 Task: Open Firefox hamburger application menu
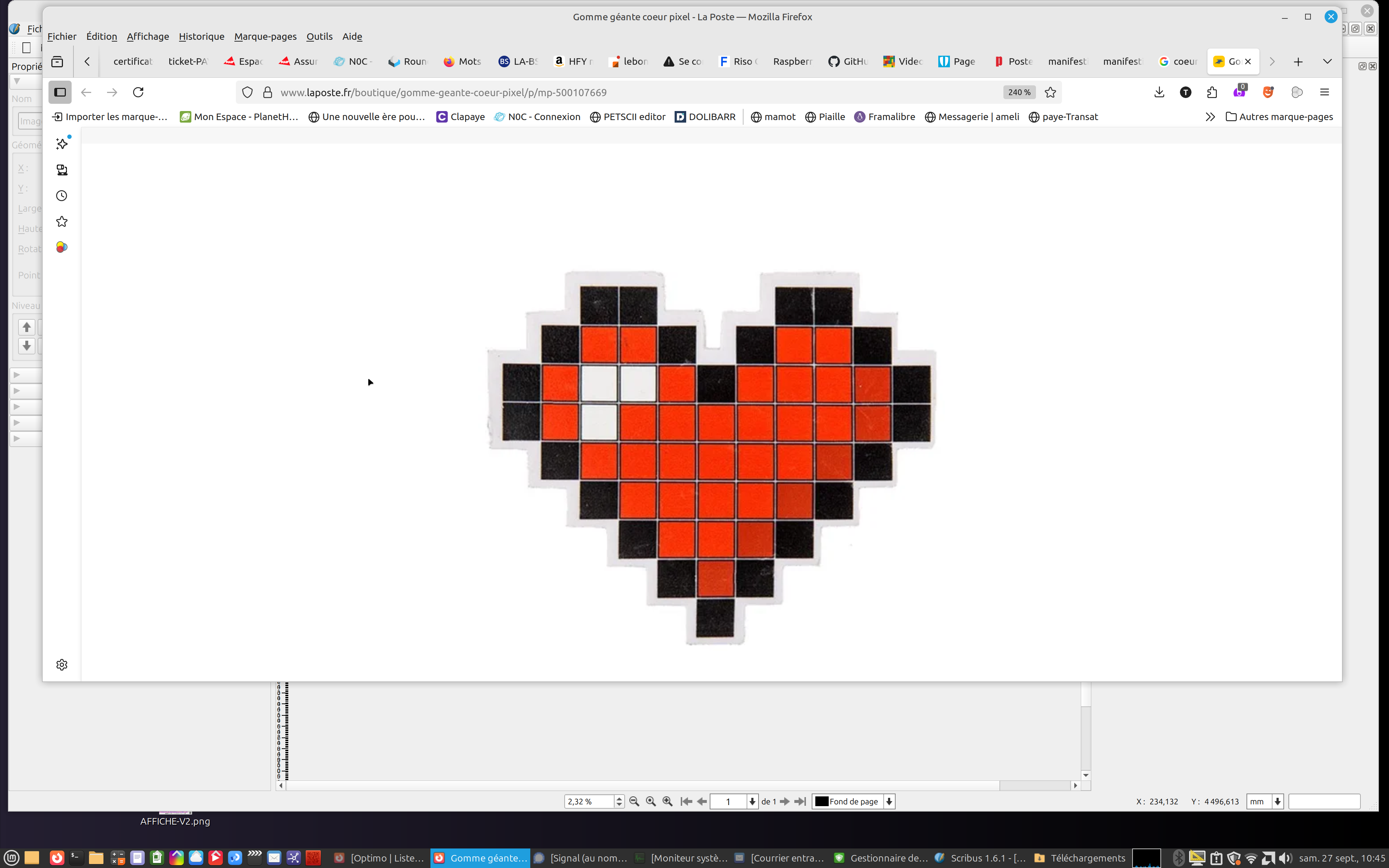1324,93
